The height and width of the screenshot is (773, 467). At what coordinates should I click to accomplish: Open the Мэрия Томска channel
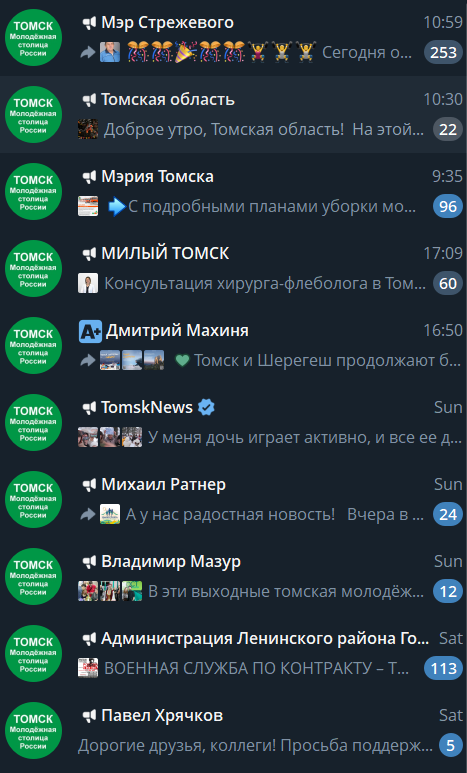[233, 191]
